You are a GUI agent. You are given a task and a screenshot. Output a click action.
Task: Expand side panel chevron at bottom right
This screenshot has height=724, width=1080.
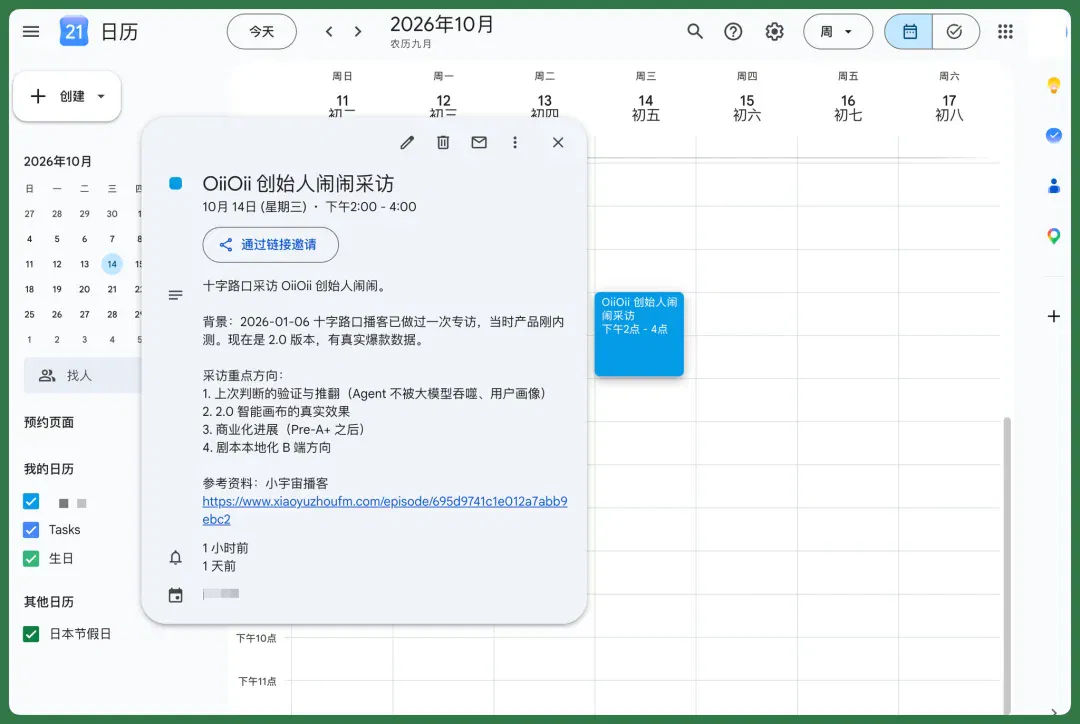coord(1053,712)
